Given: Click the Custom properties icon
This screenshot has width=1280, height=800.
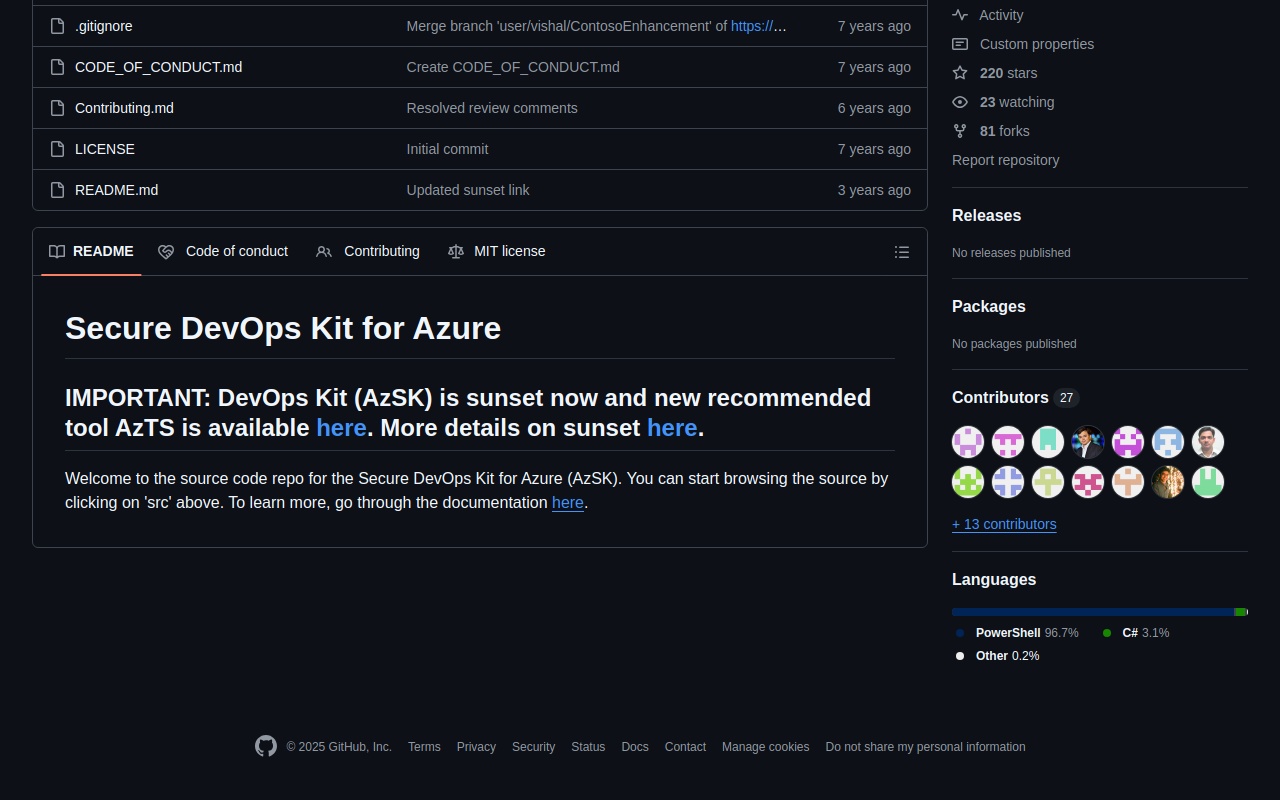Looking at the screenshot, I should (x=960, y=44).
